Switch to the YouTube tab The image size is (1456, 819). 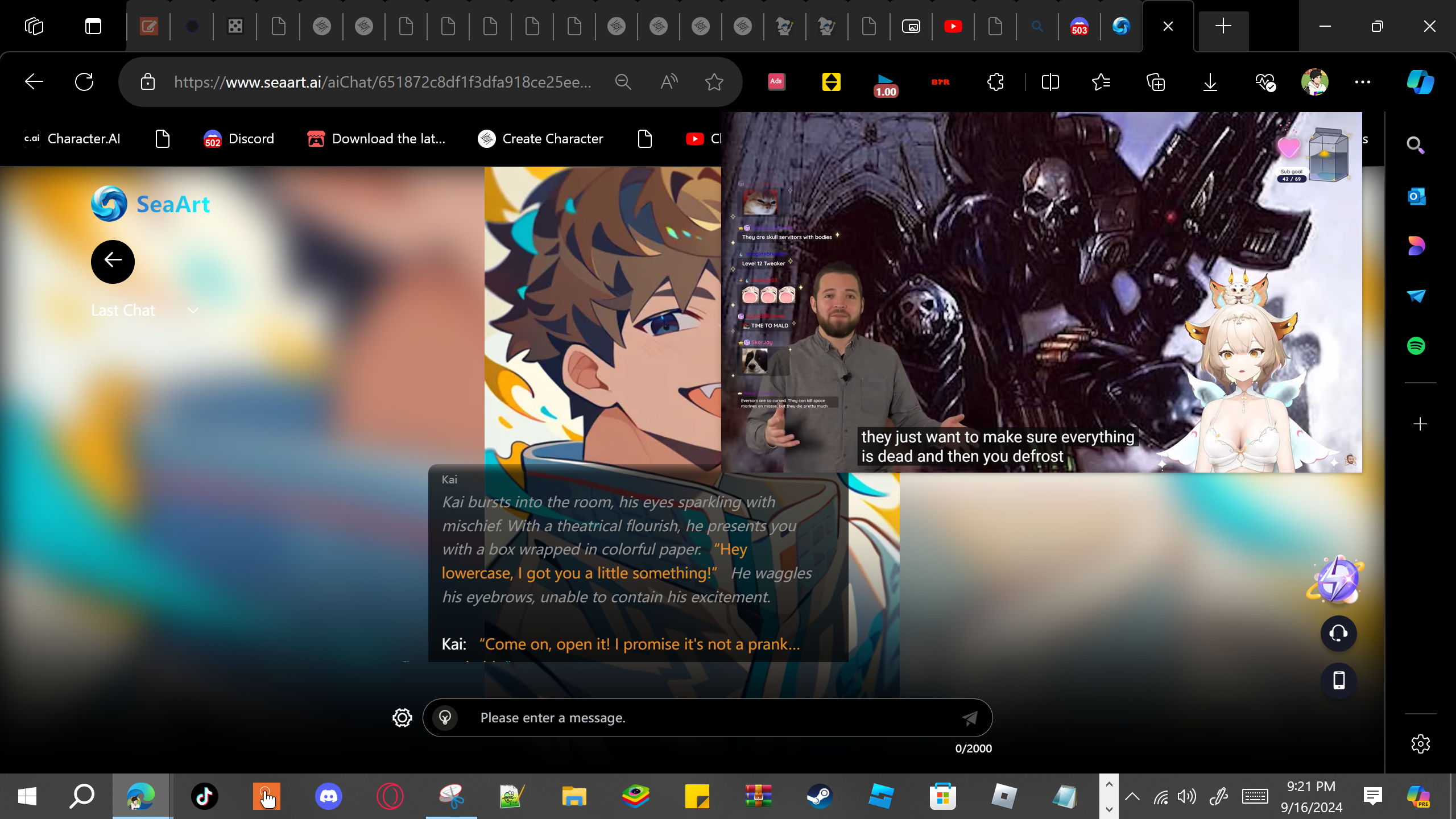coord(953,26)
